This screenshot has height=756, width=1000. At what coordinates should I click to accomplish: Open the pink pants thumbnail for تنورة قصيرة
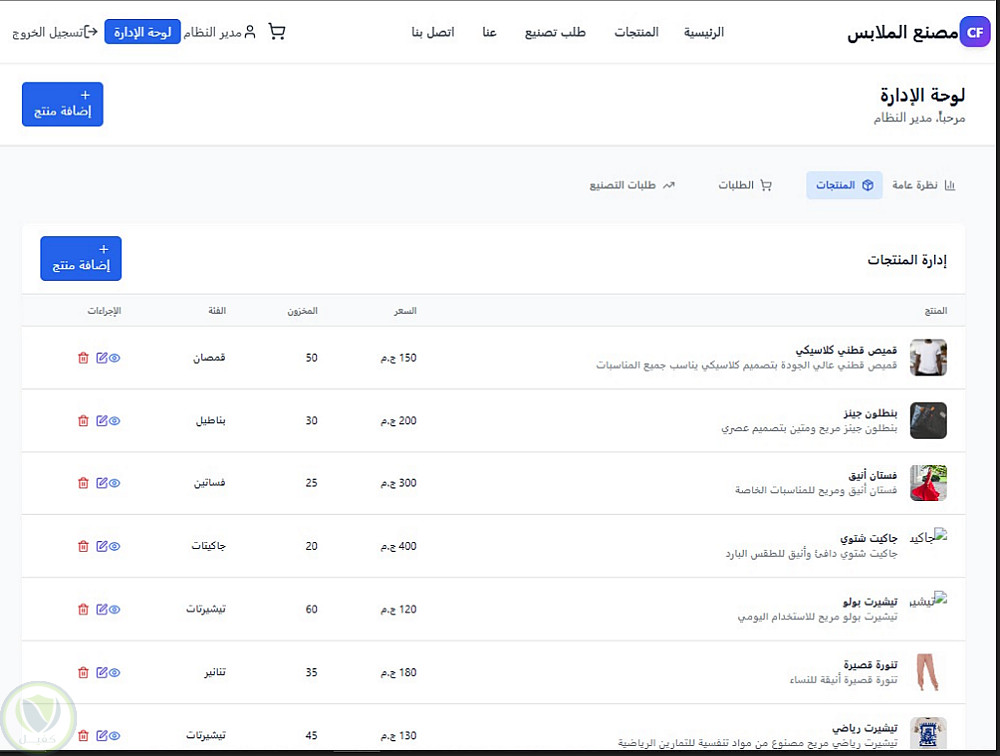click(x=928, y=672)
